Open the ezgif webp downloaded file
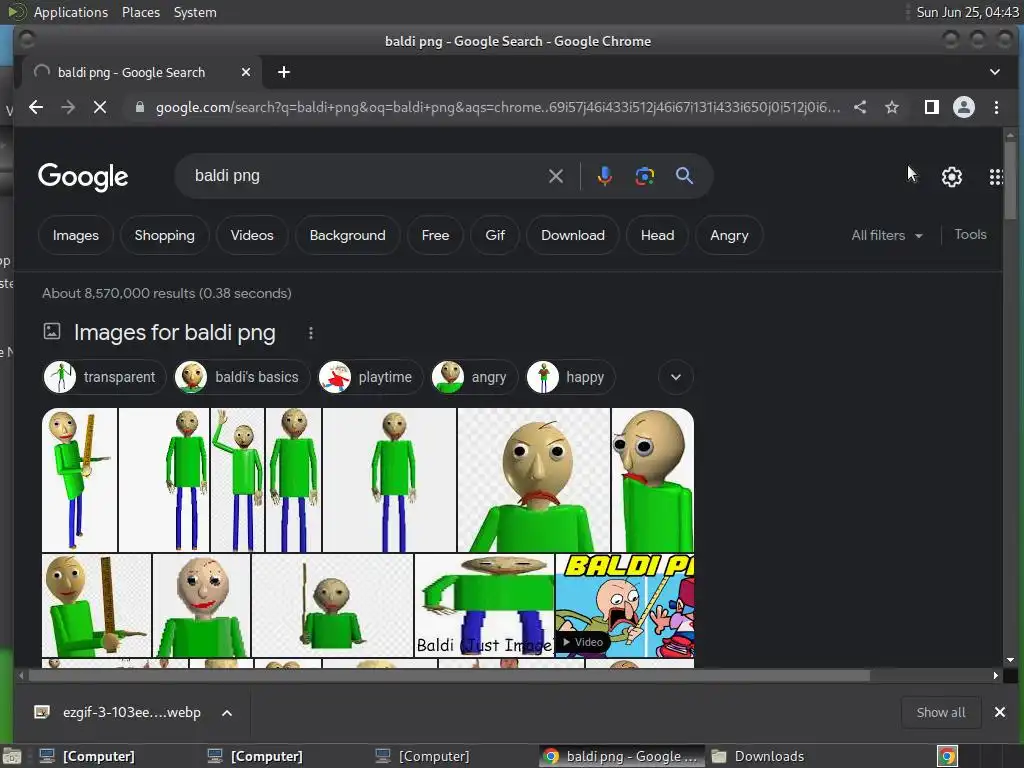The height and width of the screenshot is (768, 1024). (x=119, y=712)
